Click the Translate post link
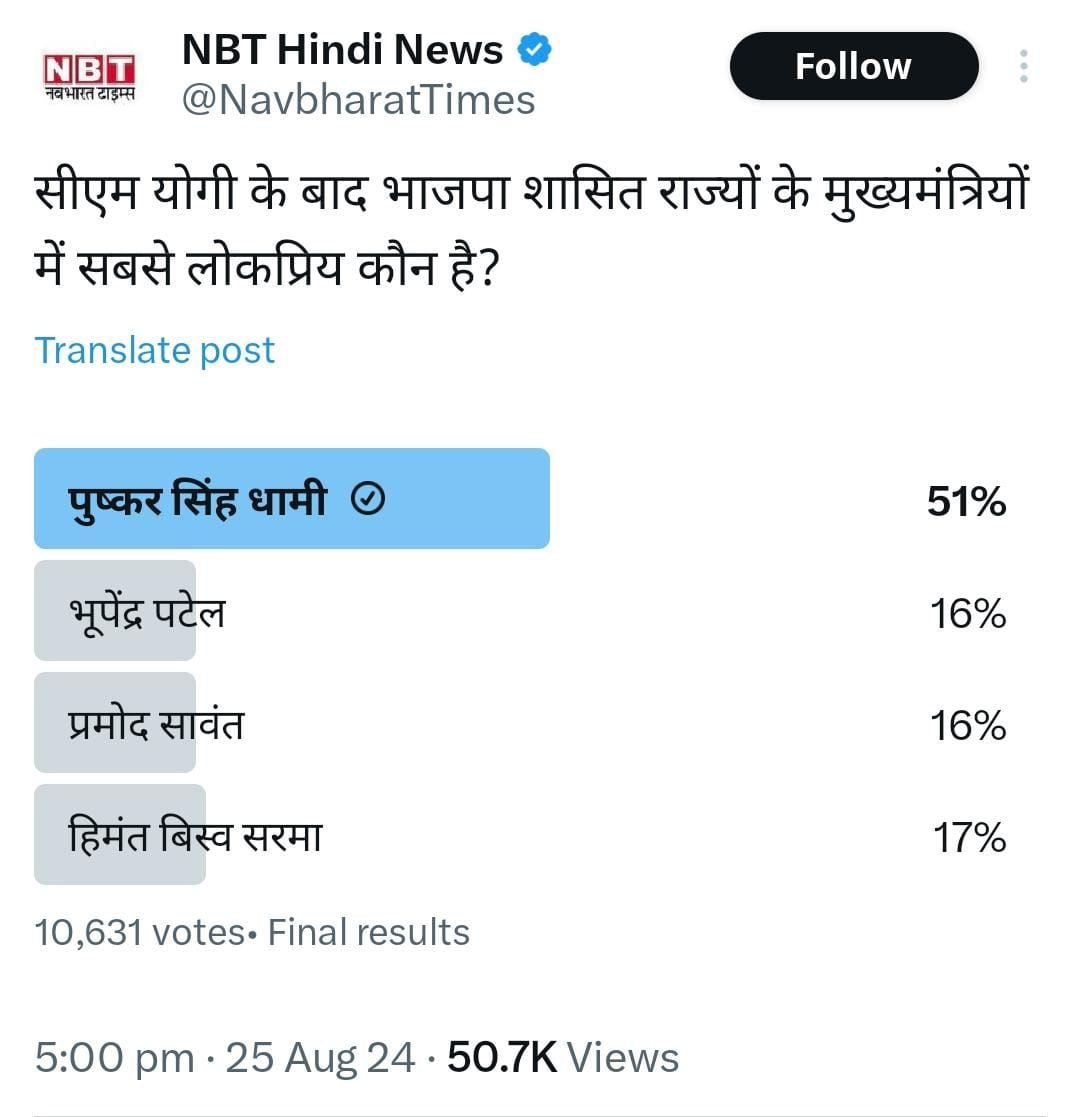This screenshot has height=1117, width=1080. pos(155,350)
